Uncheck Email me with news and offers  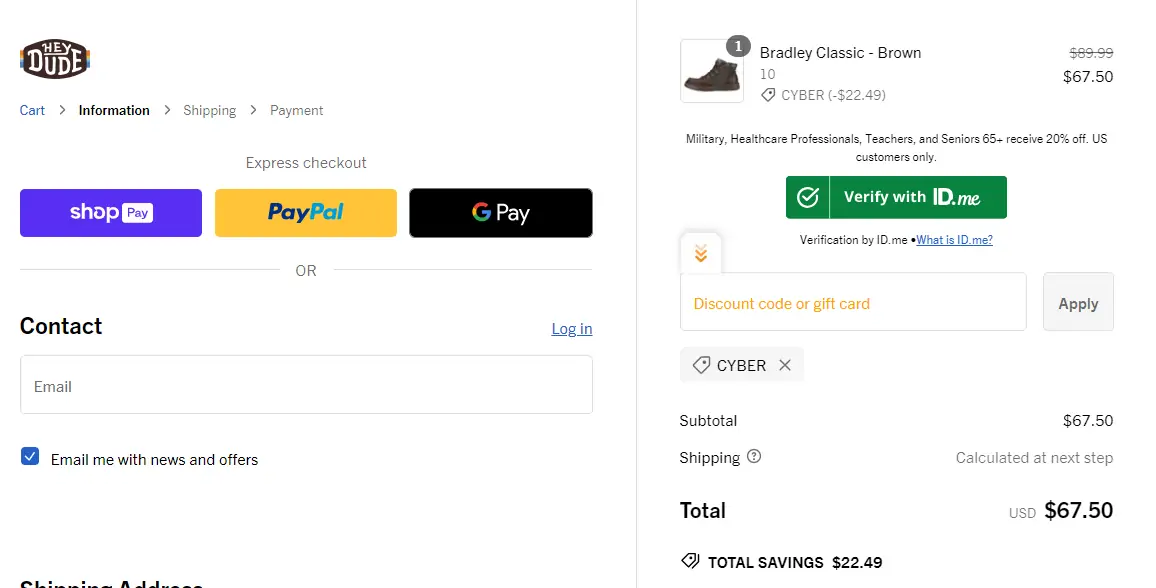30,457
